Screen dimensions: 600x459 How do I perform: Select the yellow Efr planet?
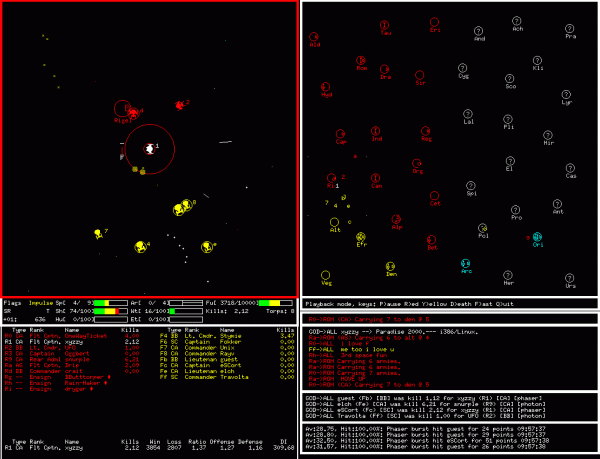[x=362, y=238]
